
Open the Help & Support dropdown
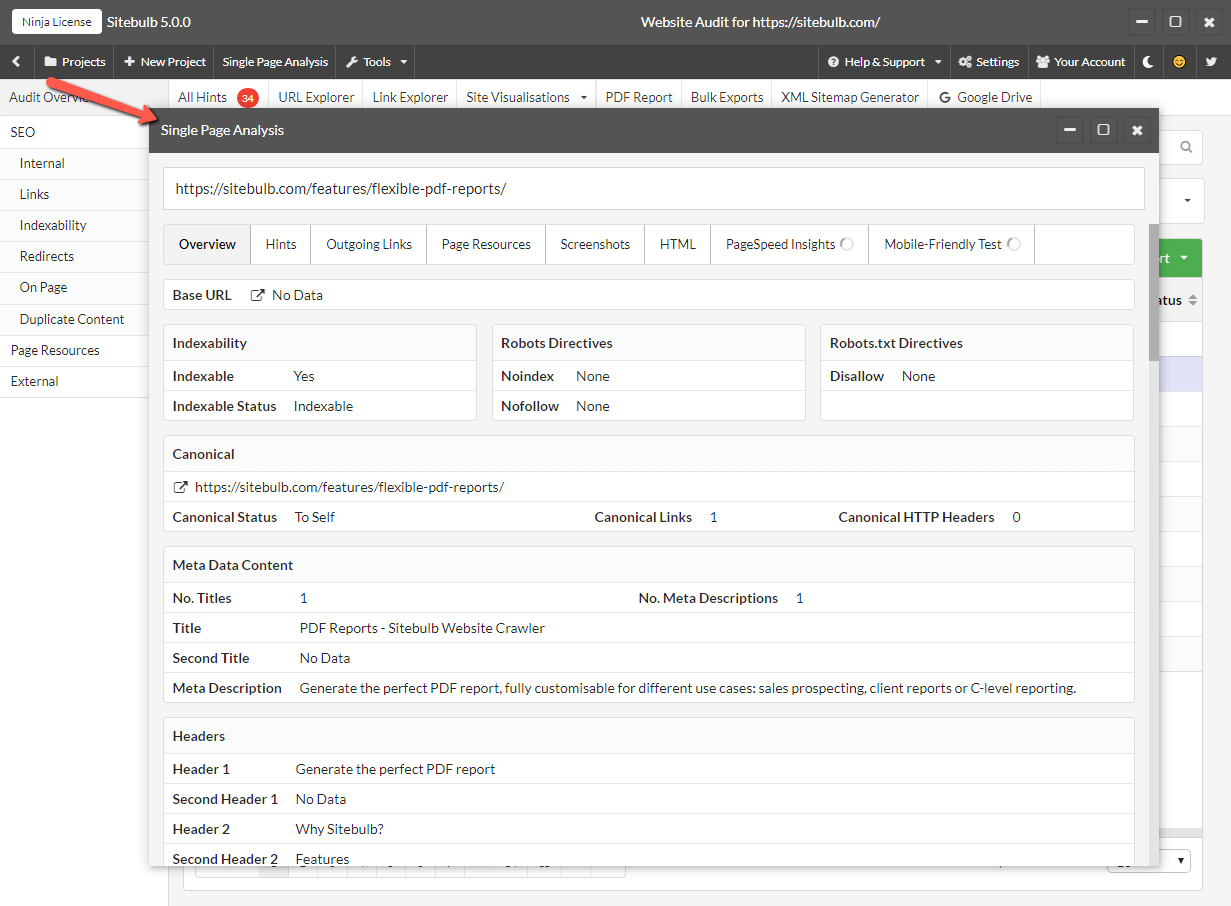coord(884,62)
